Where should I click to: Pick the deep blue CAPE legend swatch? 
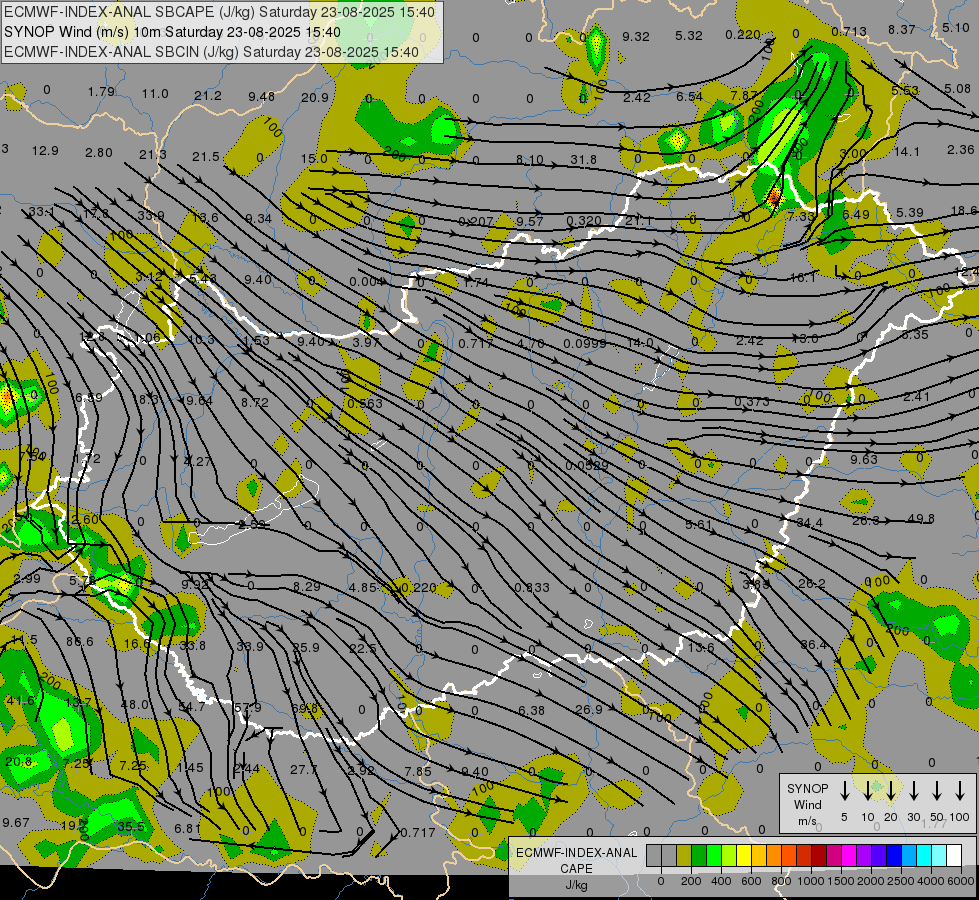point(893,856)
